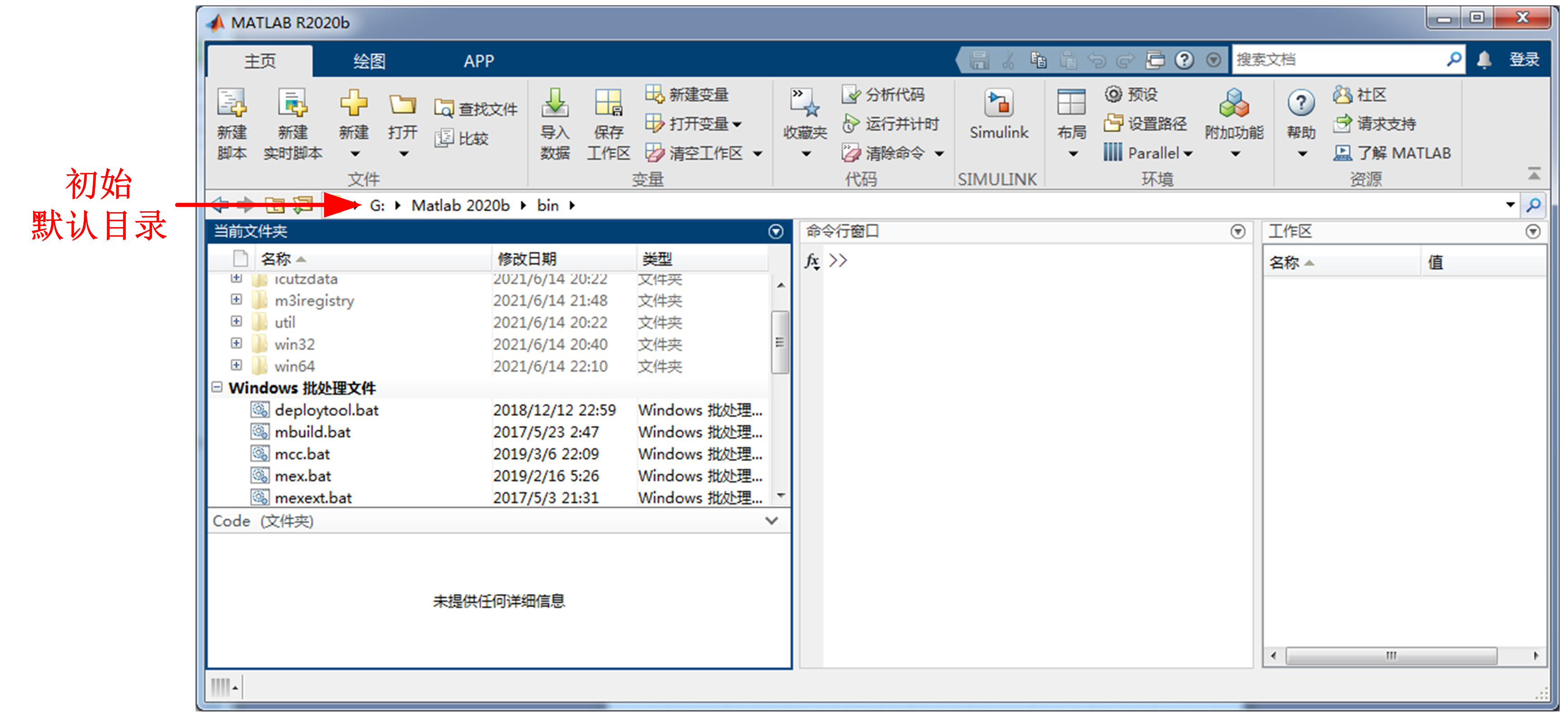Click Set Path (设置路径)

[x=1146, y=124]
